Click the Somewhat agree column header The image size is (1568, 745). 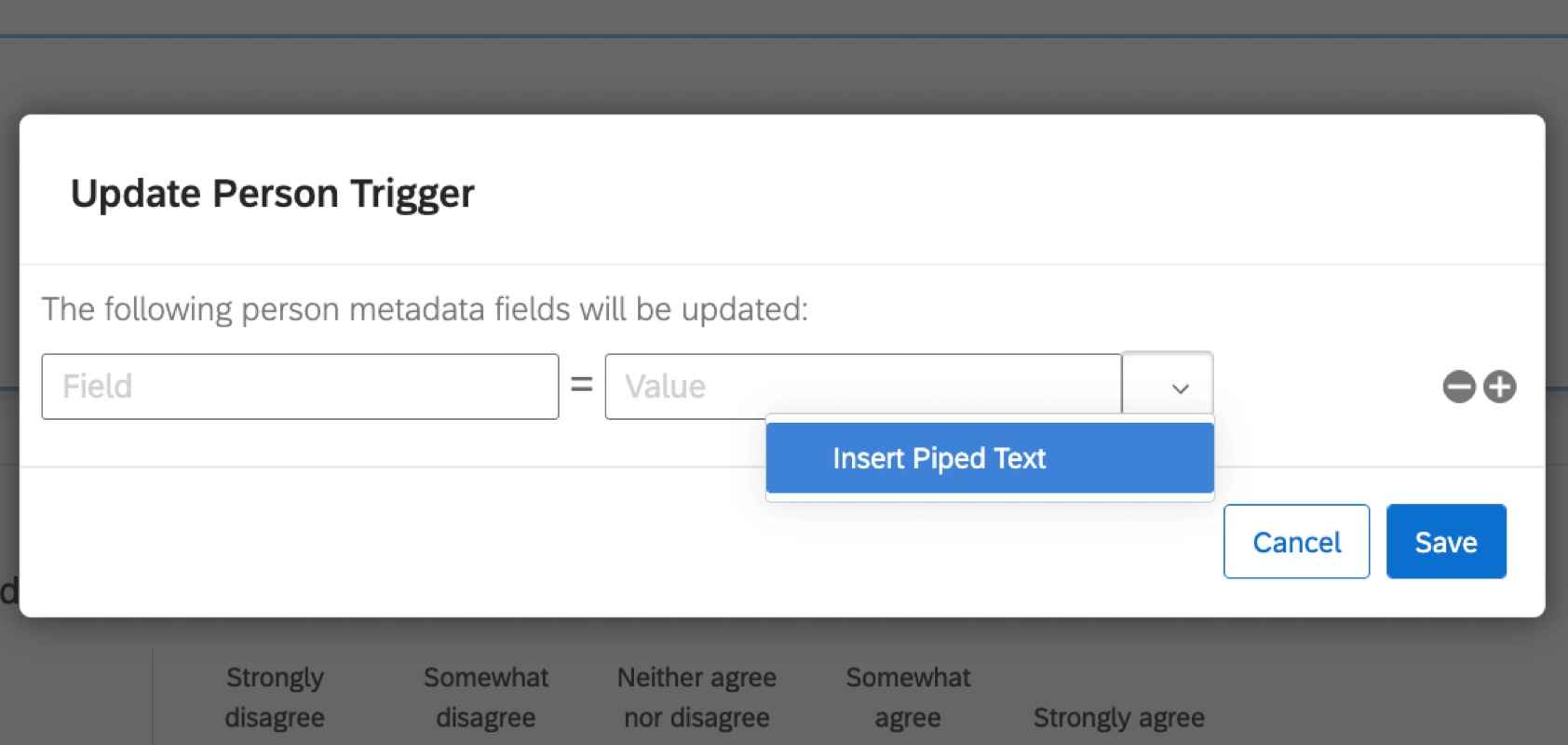(x=908, y=697)
